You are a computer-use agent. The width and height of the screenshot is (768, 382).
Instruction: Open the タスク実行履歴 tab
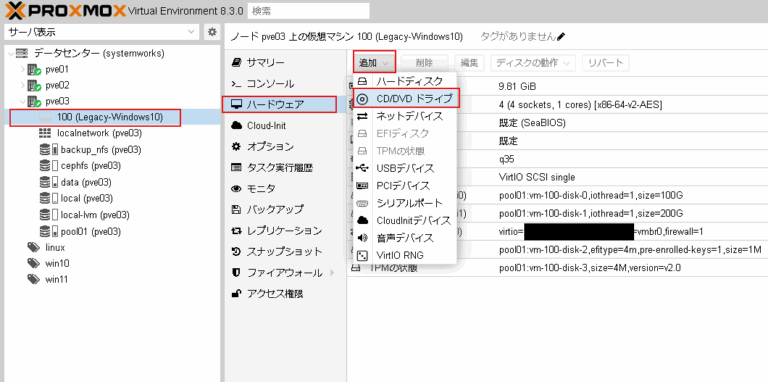(286, 167)
